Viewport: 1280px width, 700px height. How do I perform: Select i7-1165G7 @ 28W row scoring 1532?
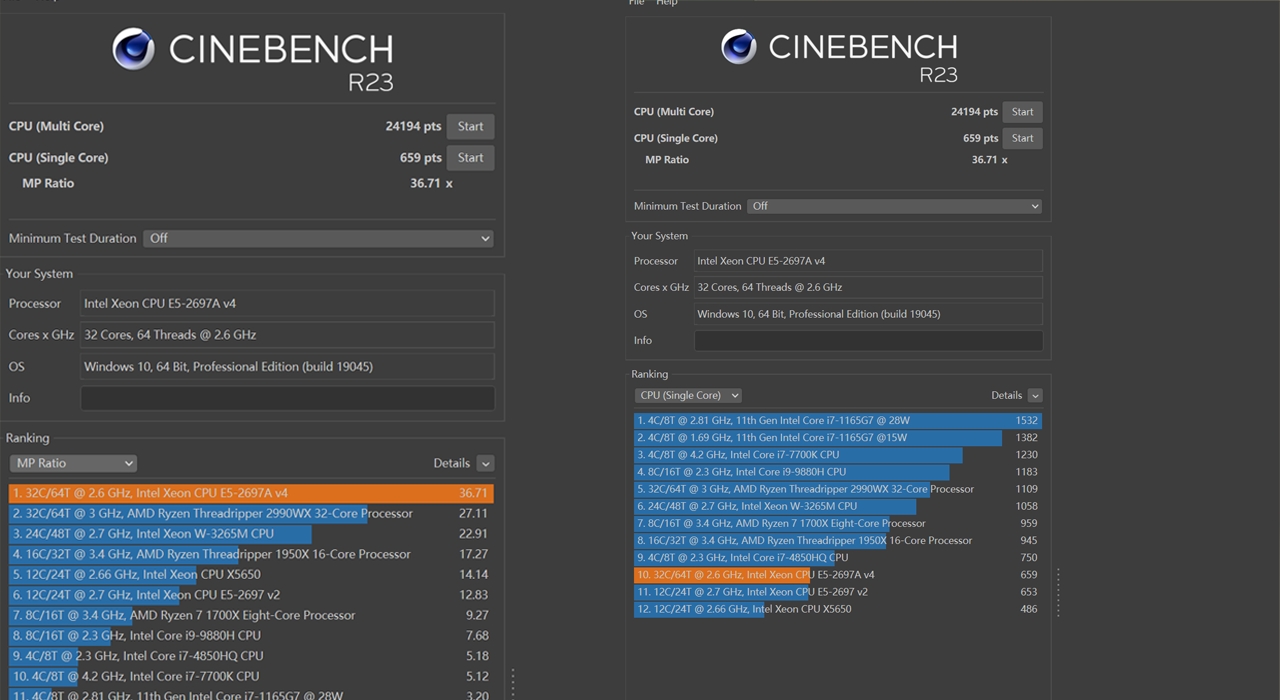click(838, 421)
